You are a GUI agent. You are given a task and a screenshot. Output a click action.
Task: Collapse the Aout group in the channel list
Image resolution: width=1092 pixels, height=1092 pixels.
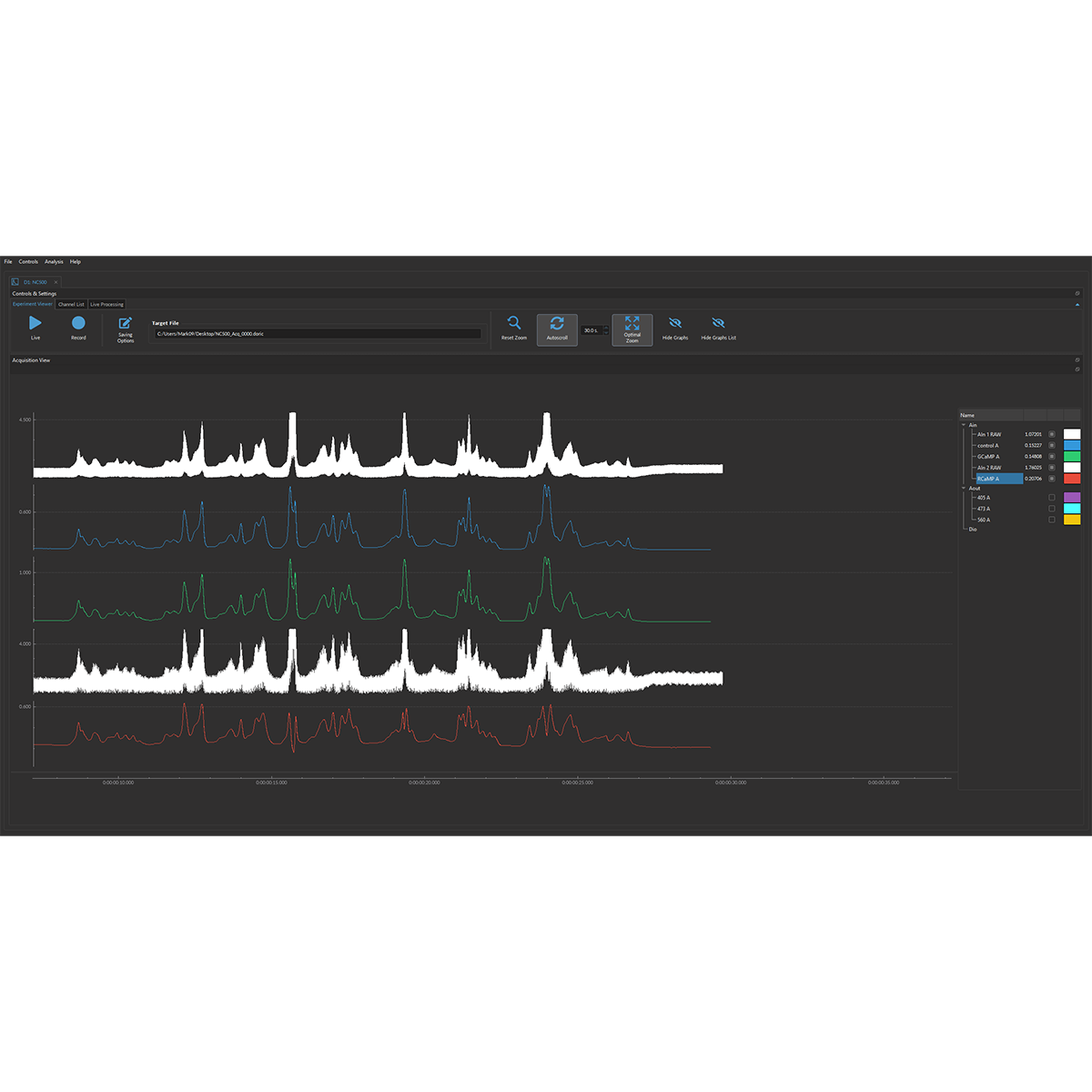point(963,488)
